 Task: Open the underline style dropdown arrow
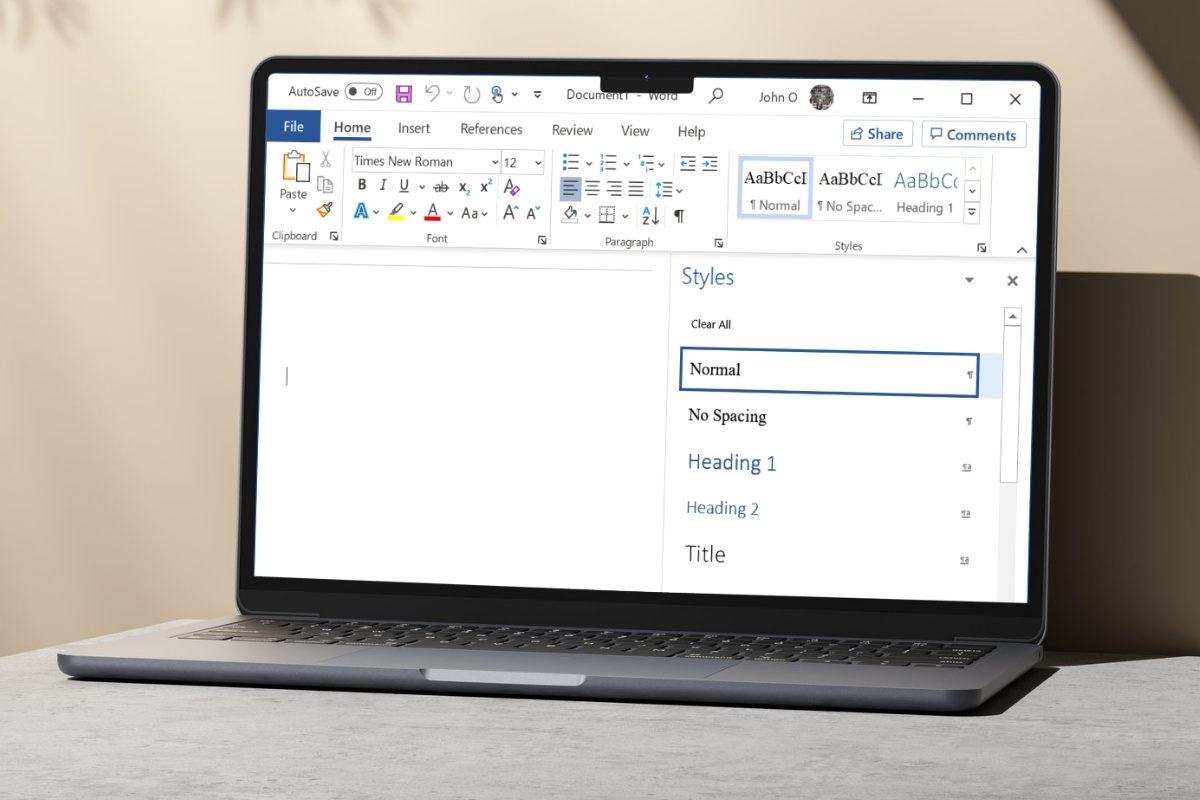421,187
